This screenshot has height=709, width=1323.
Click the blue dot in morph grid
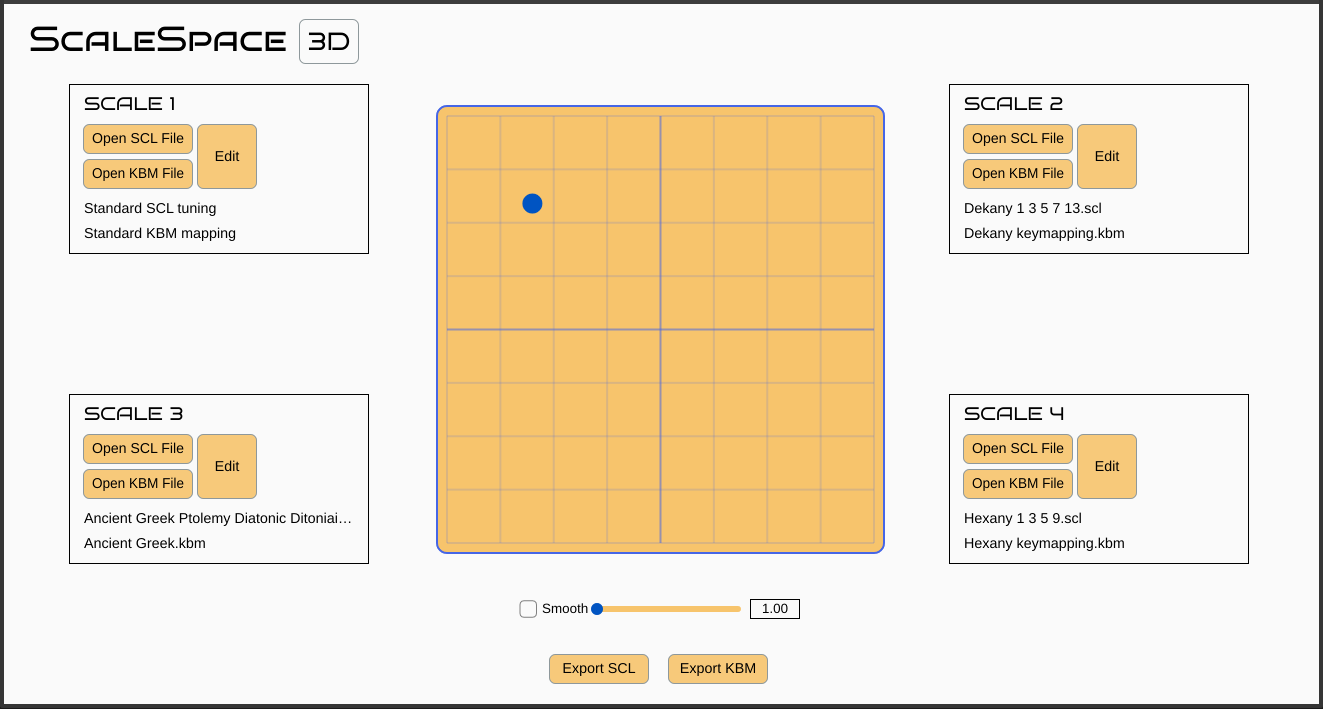click(532, 204)
